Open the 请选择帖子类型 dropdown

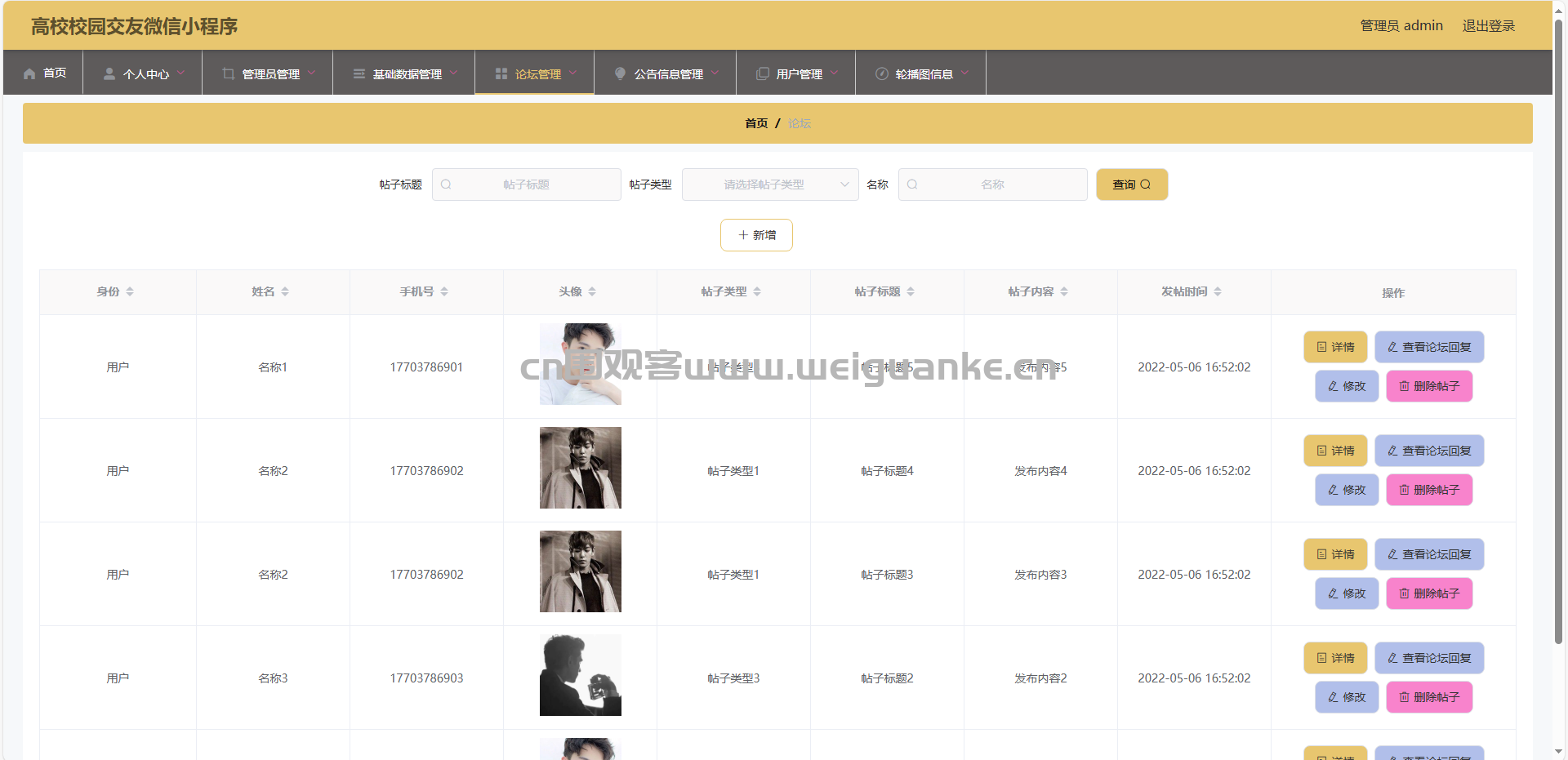[x=769, y=184]
